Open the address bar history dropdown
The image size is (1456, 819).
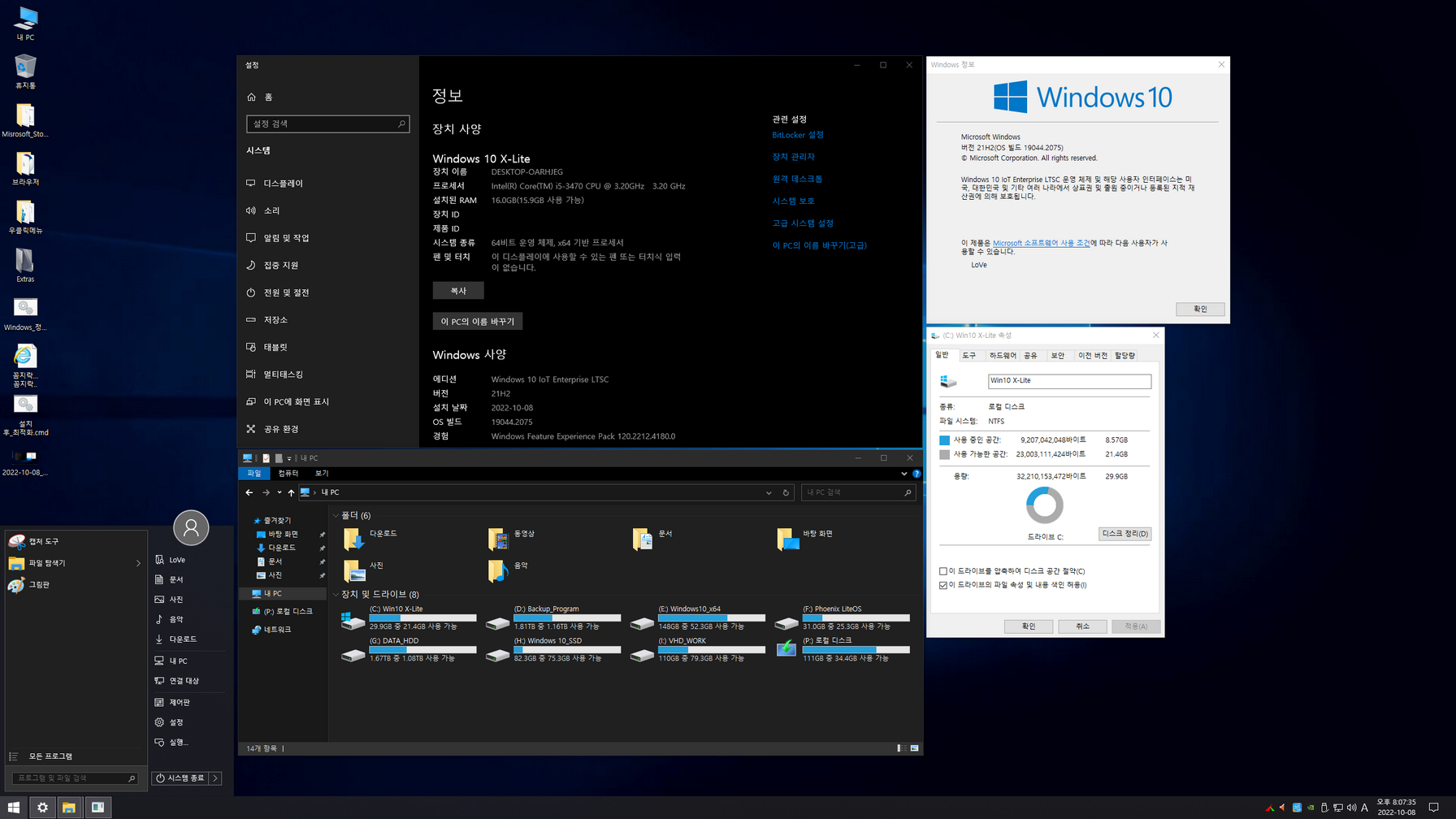pyautogui.click(x=769, y=492)
